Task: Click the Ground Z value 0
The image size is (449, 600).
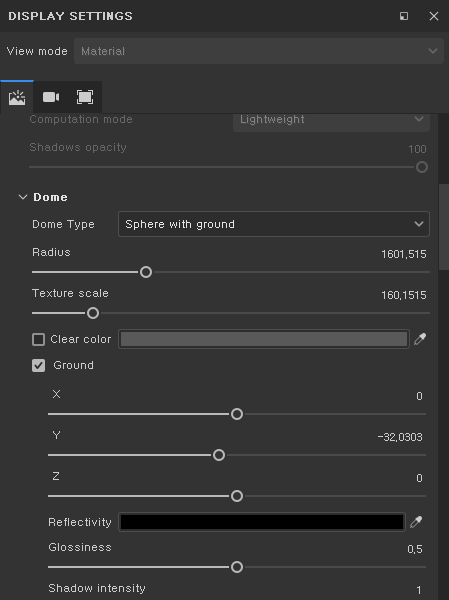Action: 419,478
